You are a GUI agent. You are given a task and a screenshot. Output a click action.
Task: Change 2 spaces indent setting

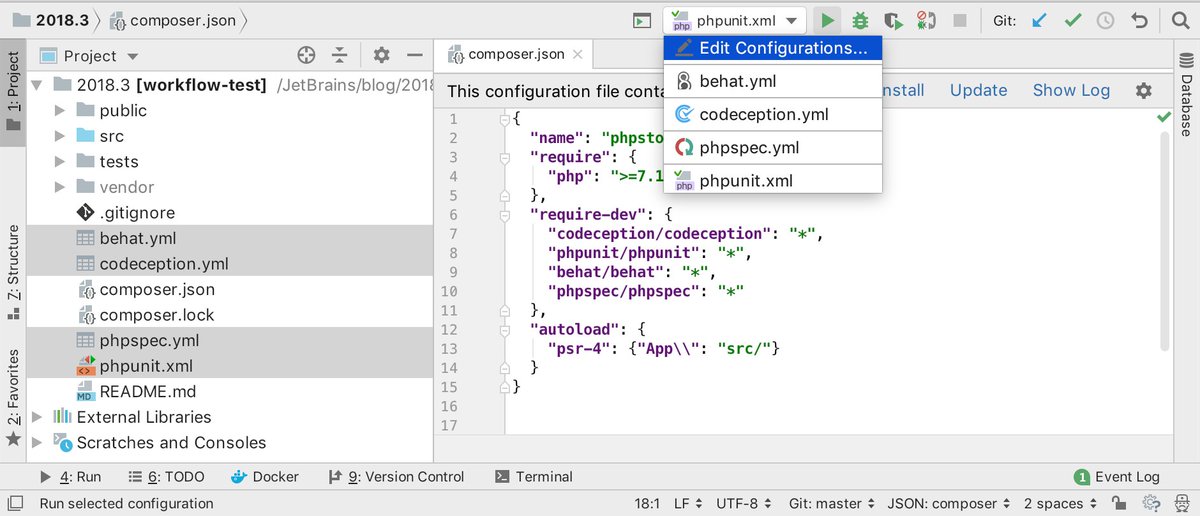tap(1062, 504)
